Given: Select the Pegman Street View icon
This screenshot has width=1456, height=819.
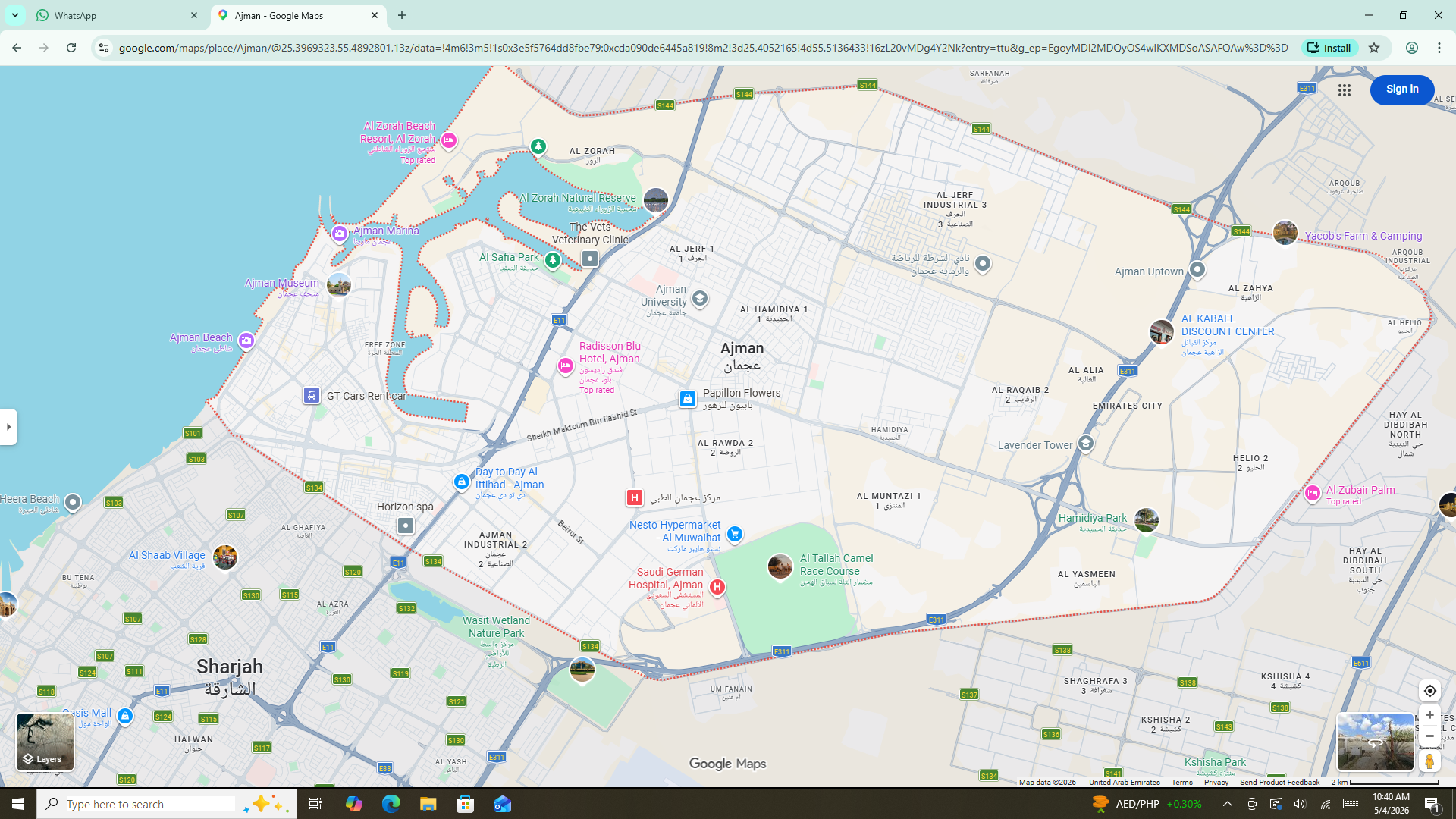Looking at the screenshot, I should 1430,761.
